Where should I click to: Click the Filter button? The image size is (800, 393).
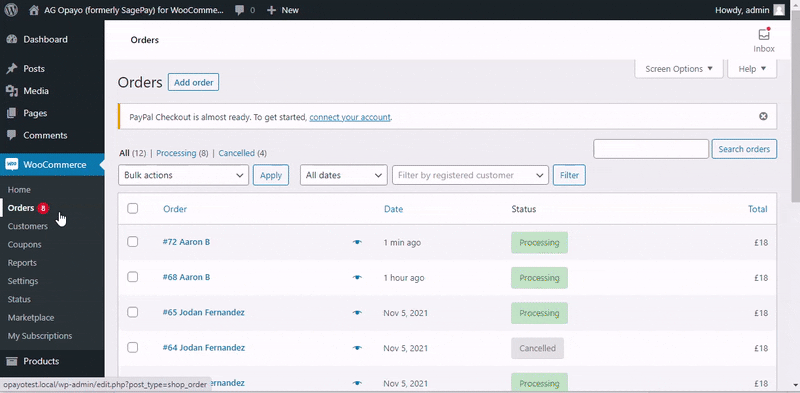click(x=569, y=175)
